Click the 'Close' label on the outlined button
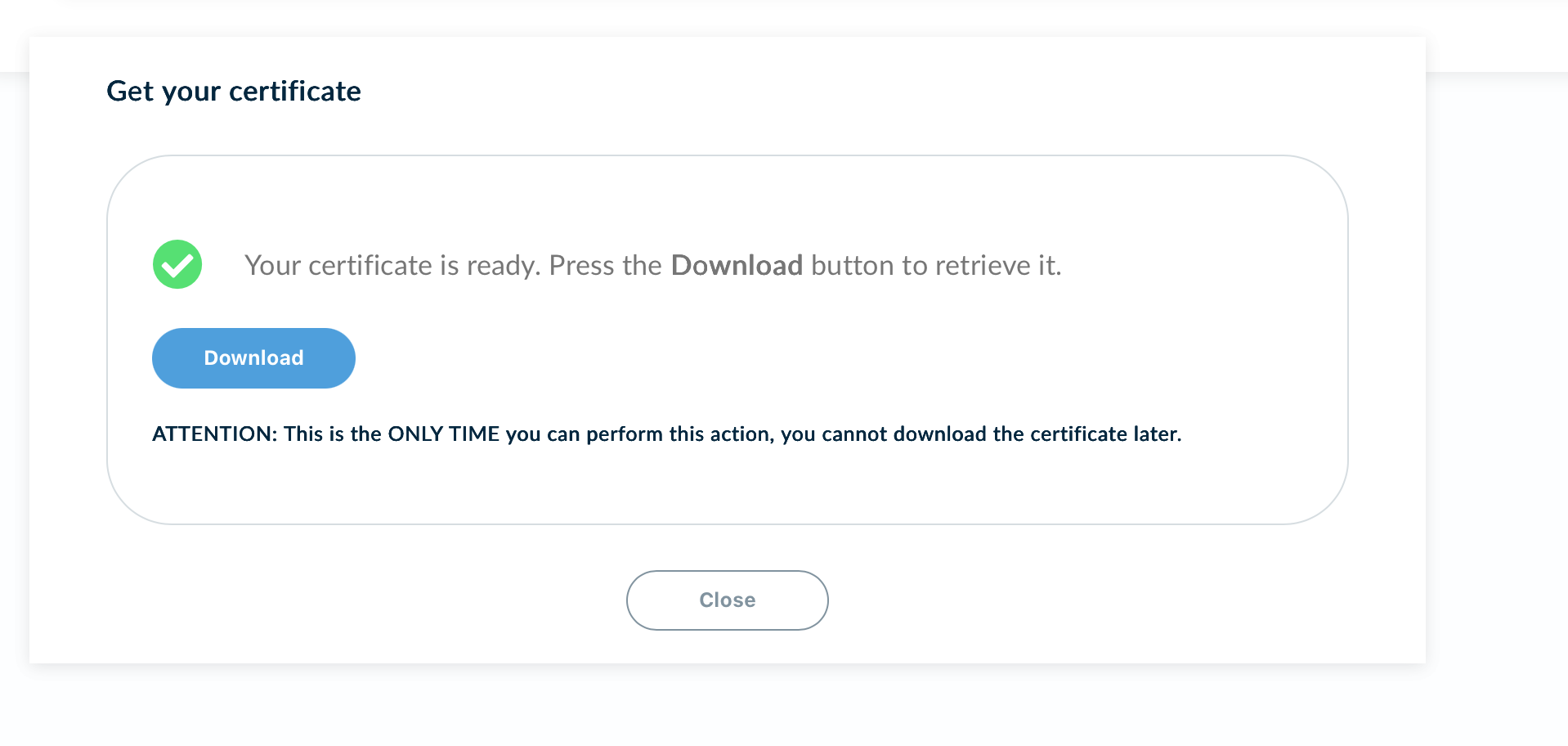 (728, 600)
